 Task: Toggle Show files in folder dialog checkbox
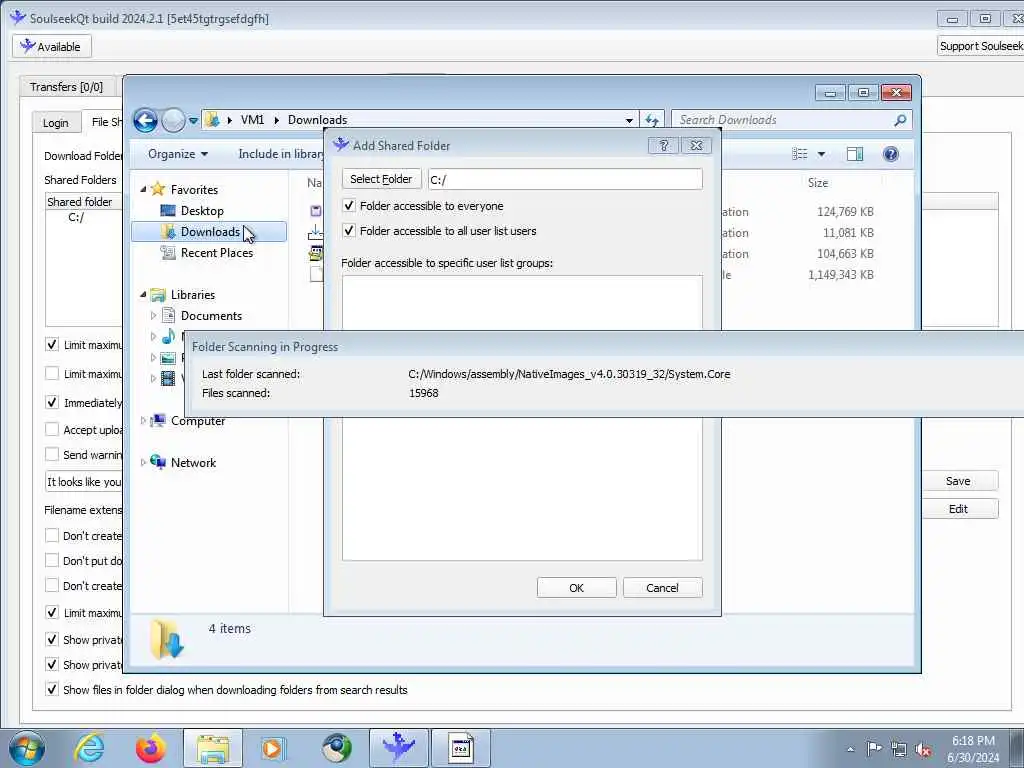point(52,689)
